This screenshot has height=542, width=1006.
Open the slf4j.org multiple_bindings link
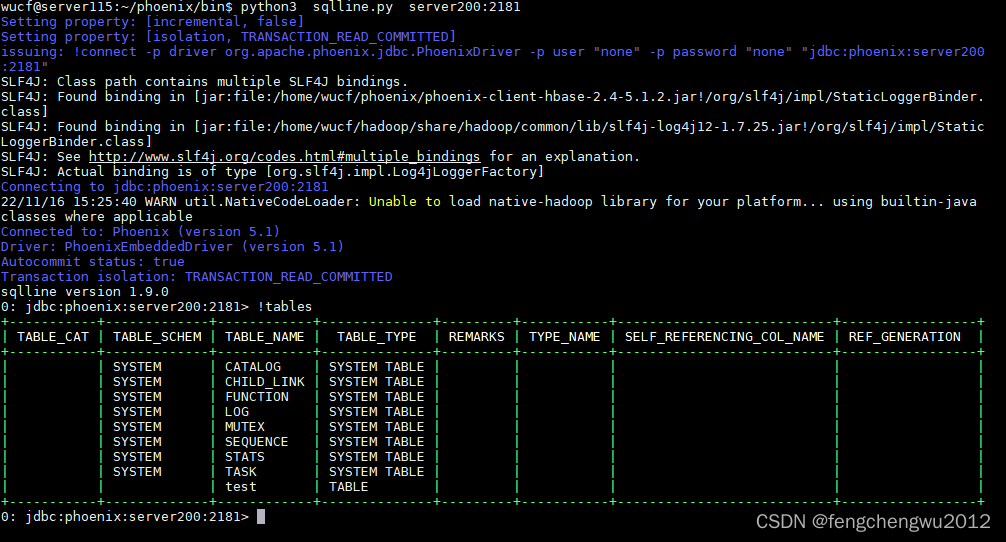tap(284, 157)
